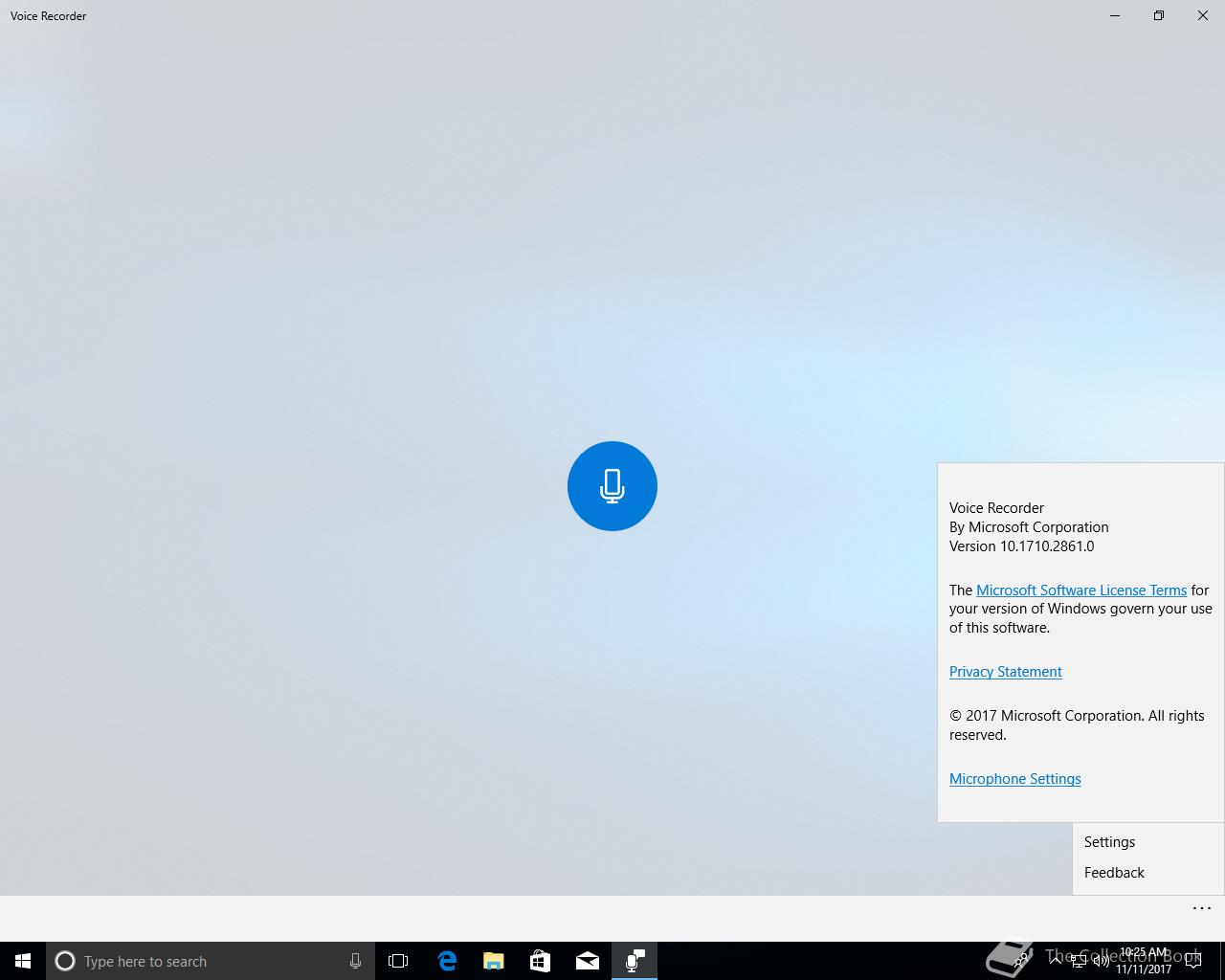Image resolution: width=1225 pixels, height=980 pixels.
Task: Open the Privacy Statement link
Action: click(1005, 672)
